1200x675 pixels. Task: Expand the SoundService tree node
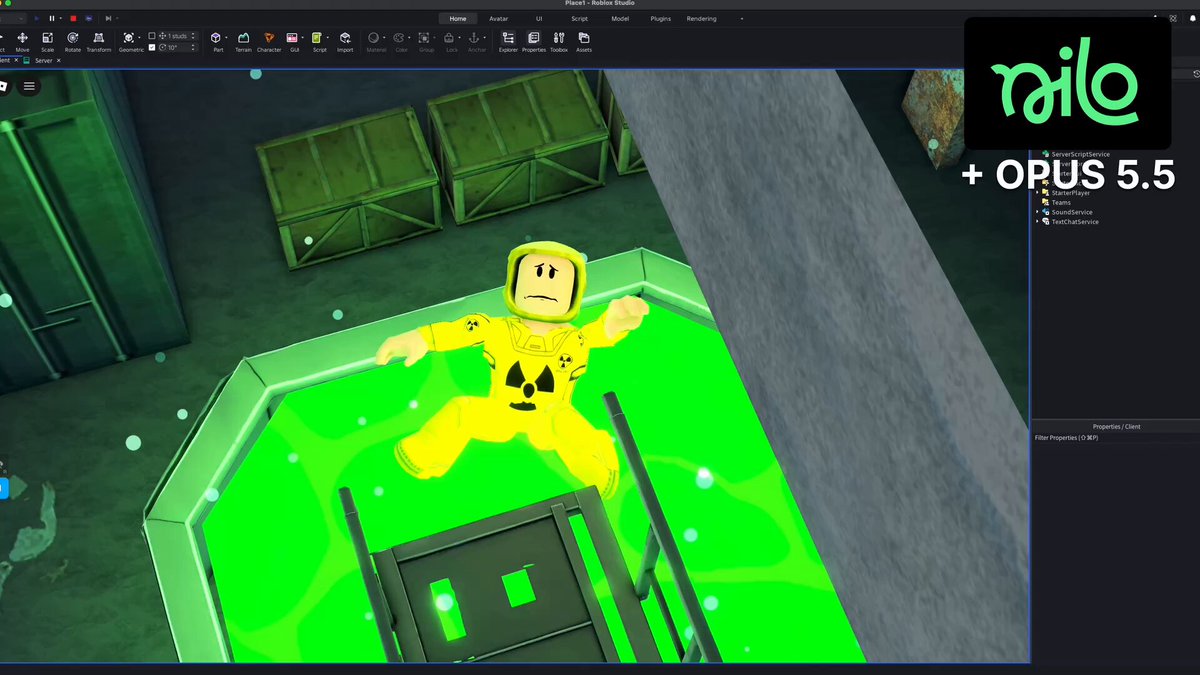point(1037,212)
